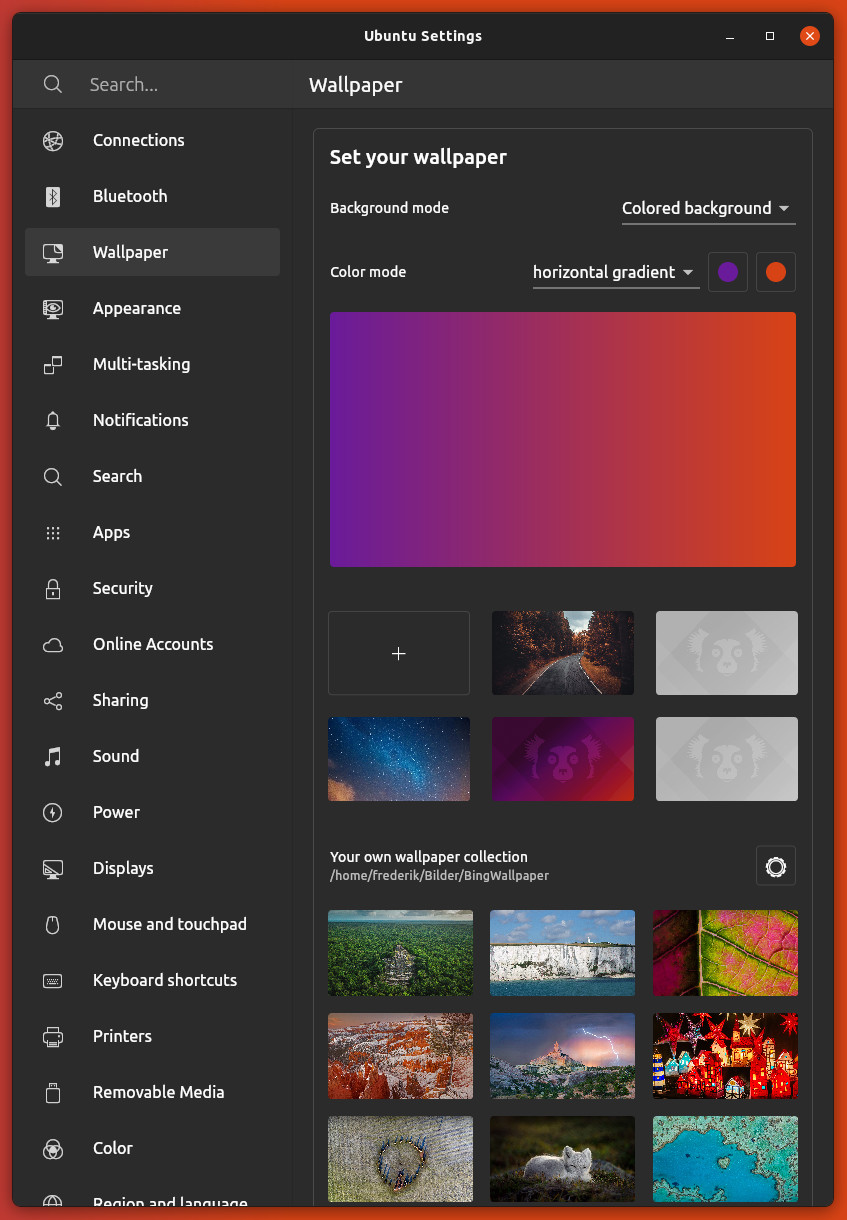Click the search magnifier icon
Screen dimensions: 847x1220
point(52,84)
